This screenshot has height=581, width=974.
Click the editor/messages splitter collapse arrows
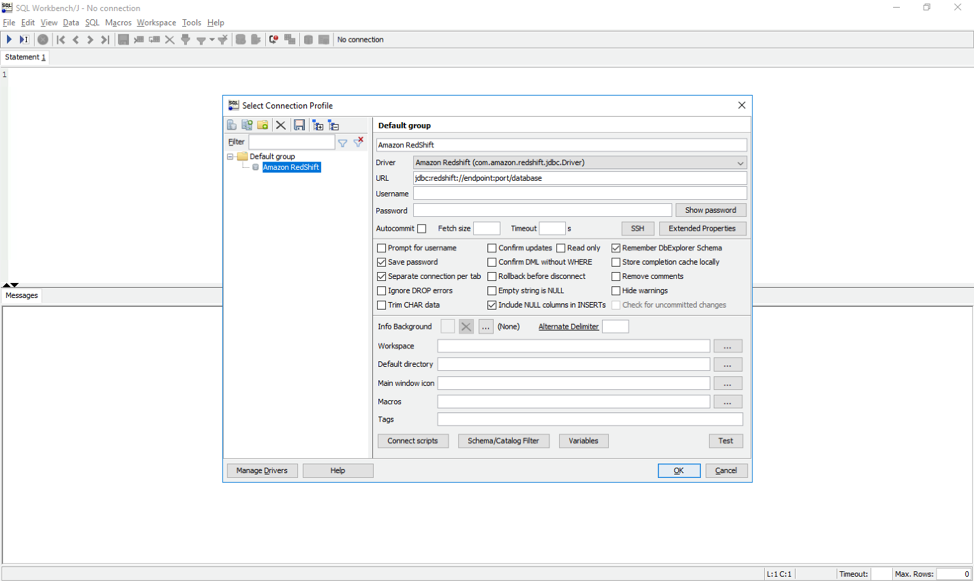point(11,285)
